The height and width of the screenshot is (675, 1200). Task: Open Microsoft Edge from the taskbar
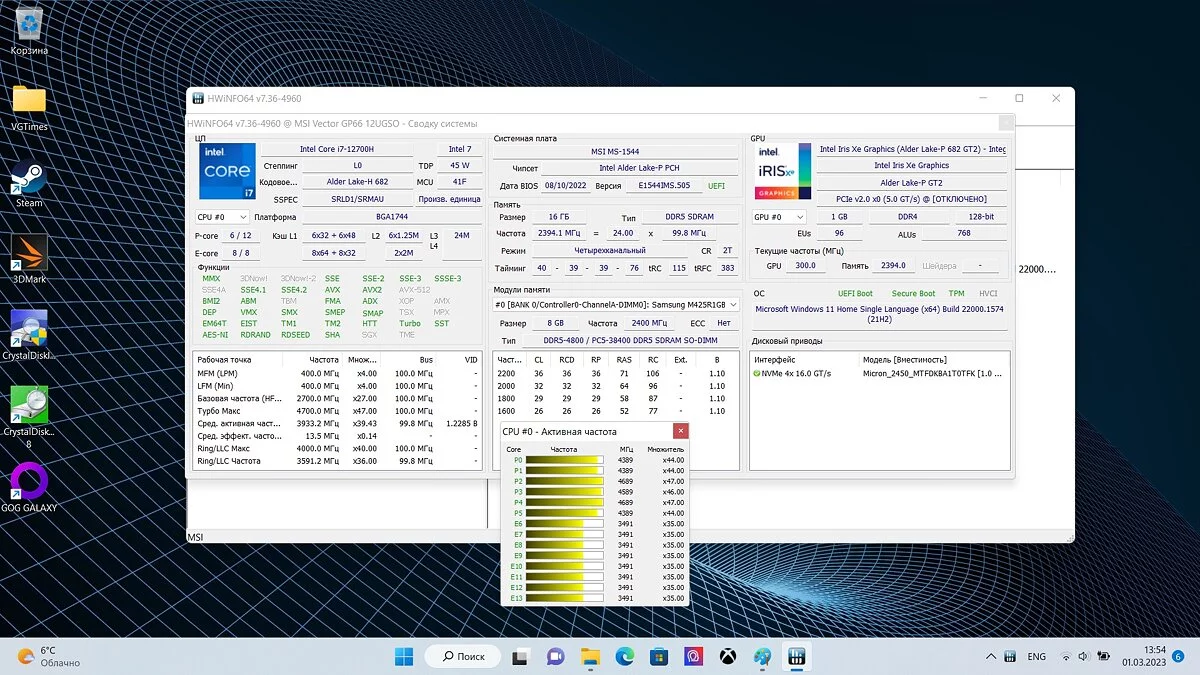[625, 656]
